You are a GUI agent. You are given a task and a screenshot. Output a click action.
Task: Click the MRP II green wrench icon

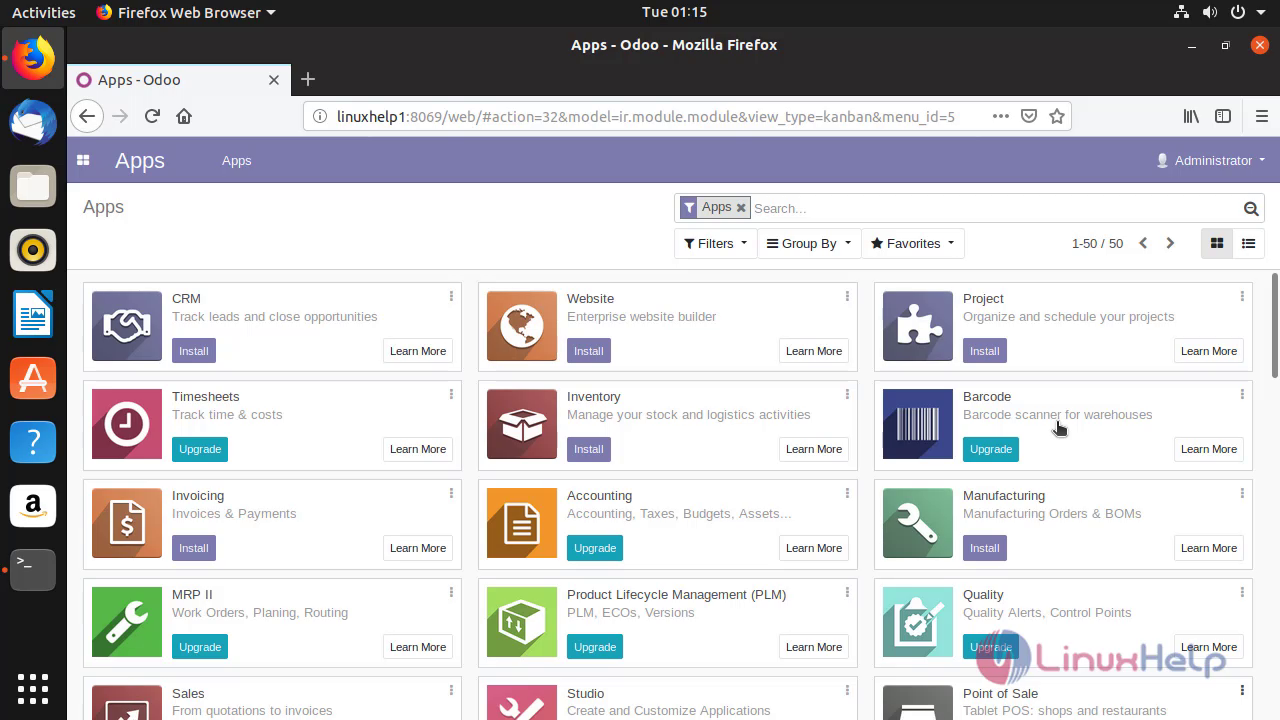pos(127,622)
